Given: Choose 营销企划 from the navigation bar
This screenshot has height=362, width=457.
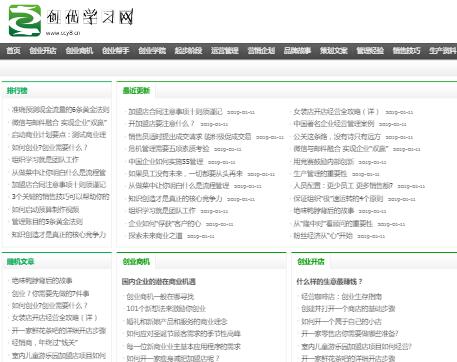Looking at the screenshot, I should click(261, 51).
